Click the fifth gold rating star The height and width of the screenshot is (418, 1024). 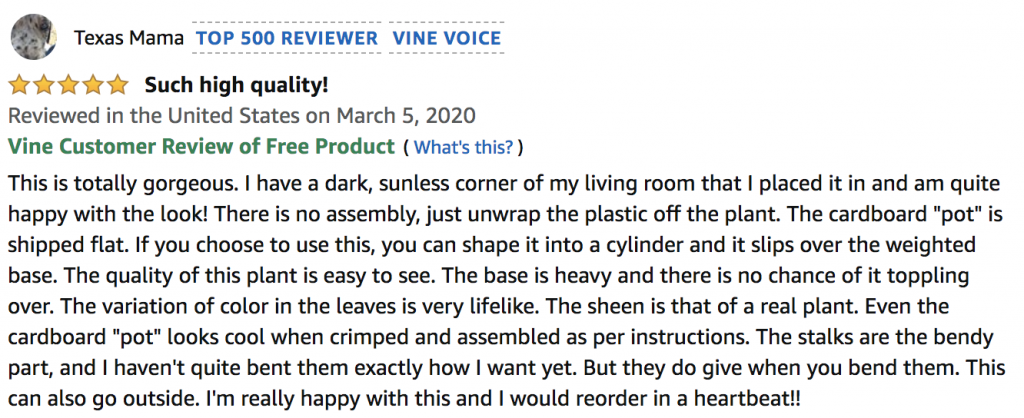[x=117, y=85]
